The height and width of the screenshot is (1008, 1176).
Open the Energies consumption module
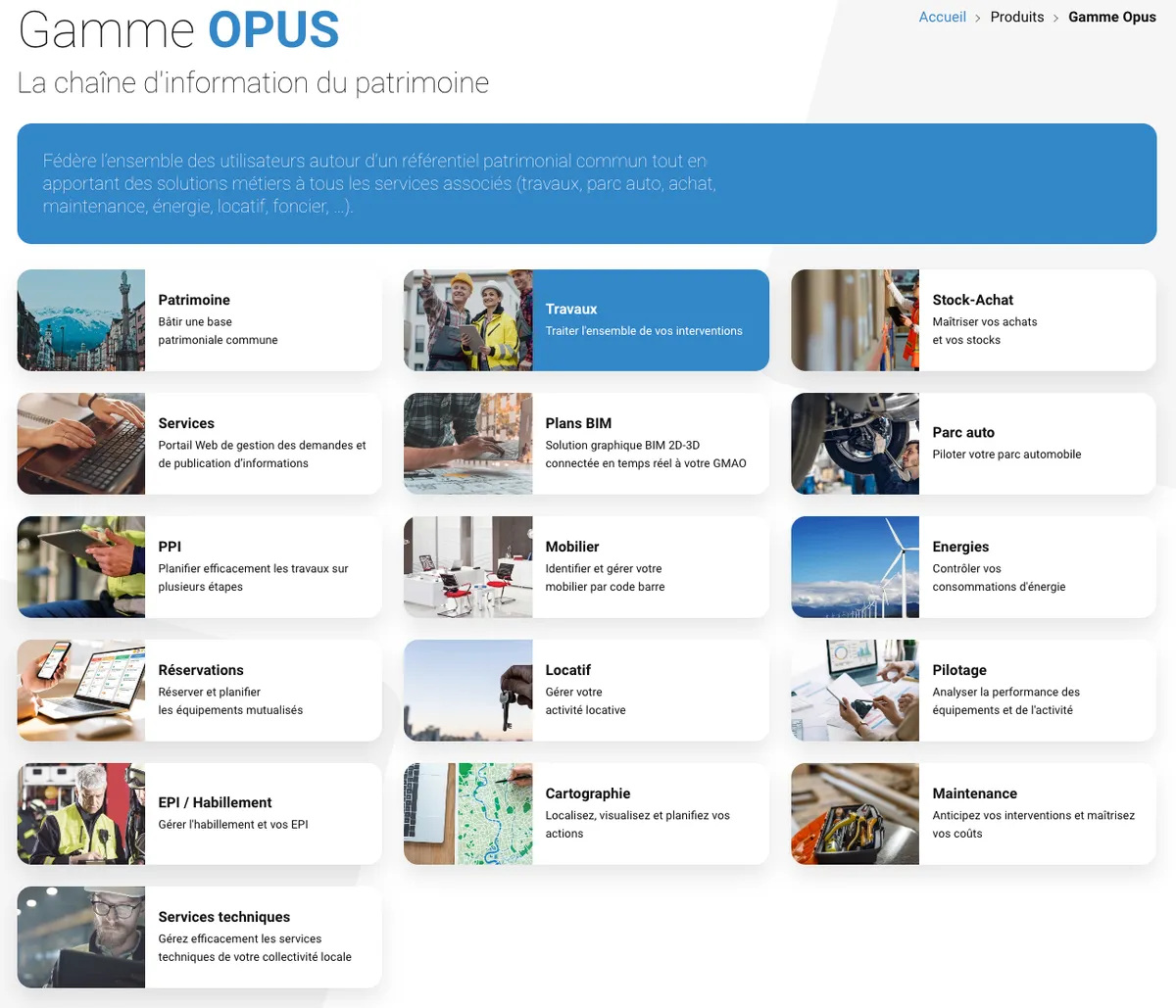point(972,566)
